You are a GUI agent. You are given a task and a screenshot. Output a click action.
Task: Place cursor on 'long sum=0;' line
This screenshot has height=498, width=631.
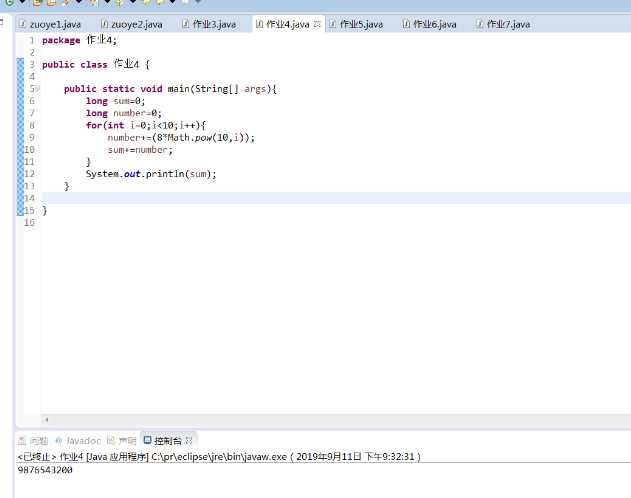coord(115,101)
